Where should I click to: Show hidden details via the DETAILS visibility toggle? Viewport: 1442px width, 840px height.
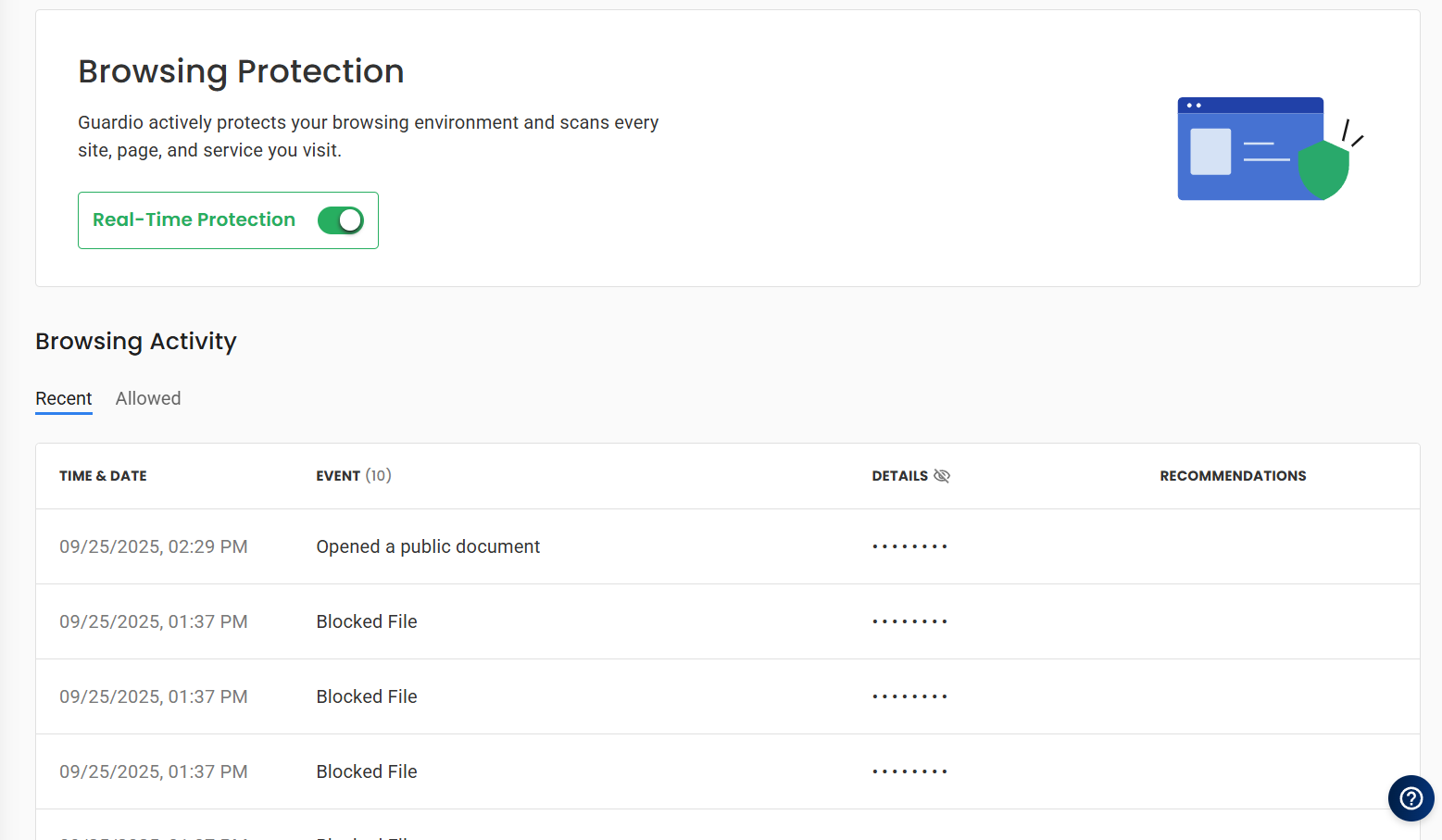tap(942, 475)
